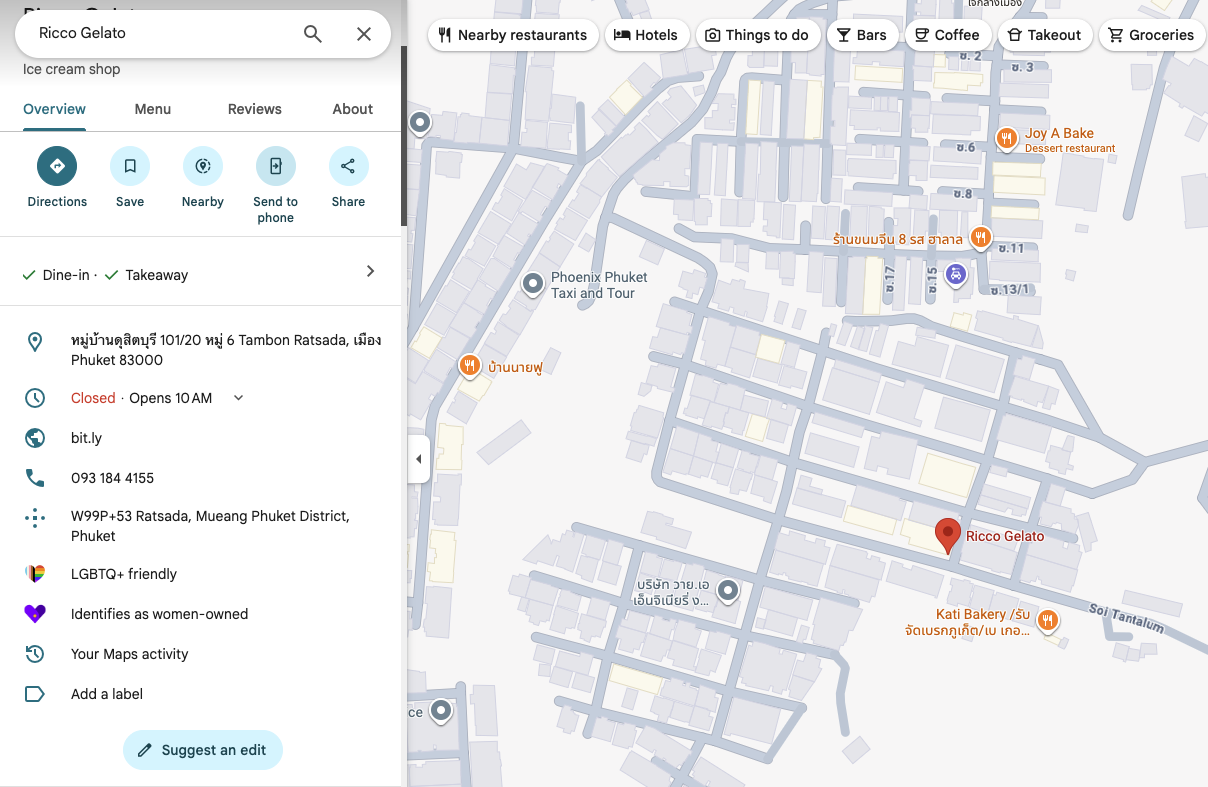Select the Groceries filter chip
The height and width of the screenshot is (787, 1208).
click(1151, 35)
